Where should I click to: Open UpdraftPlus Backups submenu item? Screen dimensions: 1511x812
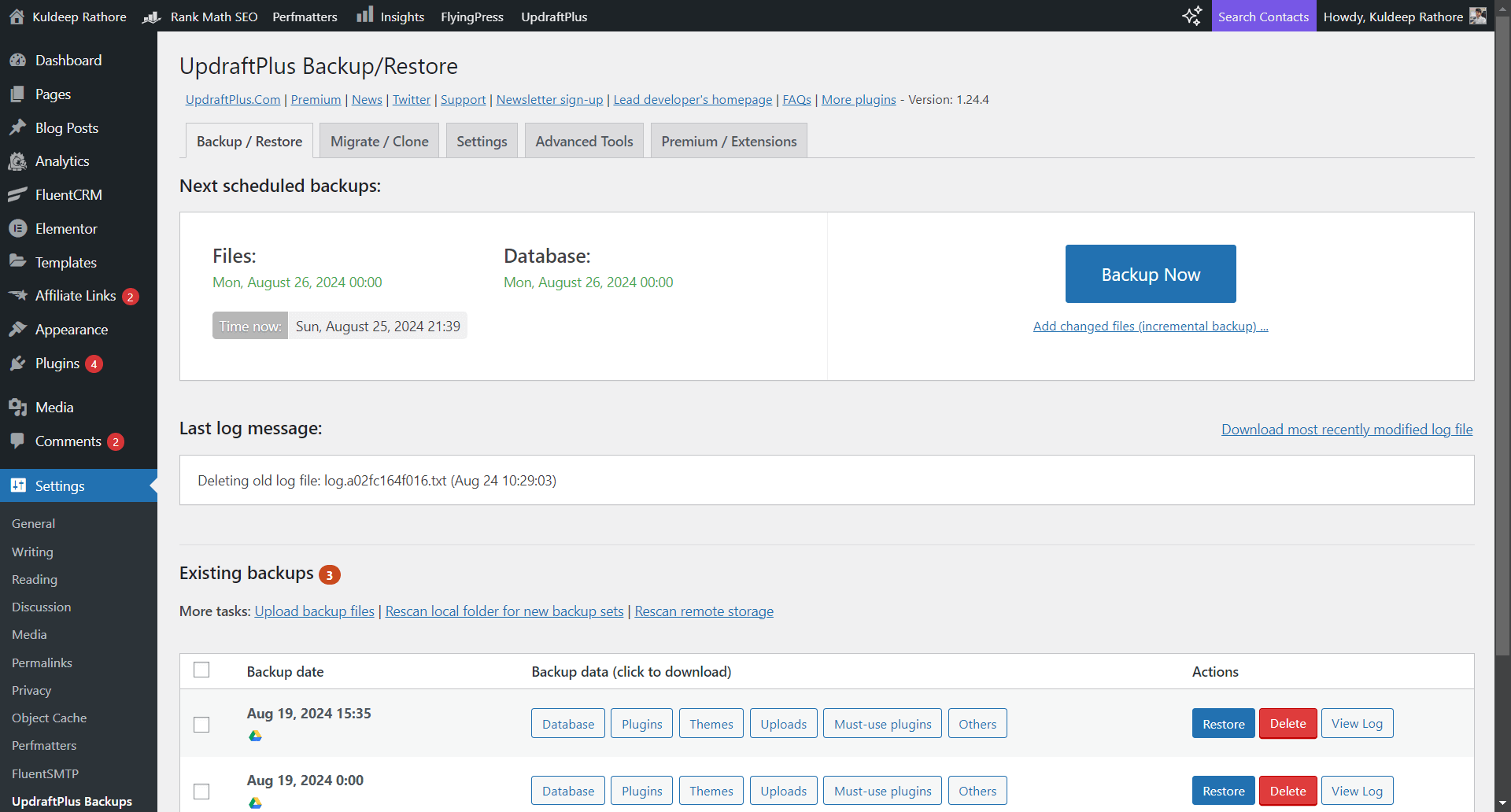click(x=72, y=801)
